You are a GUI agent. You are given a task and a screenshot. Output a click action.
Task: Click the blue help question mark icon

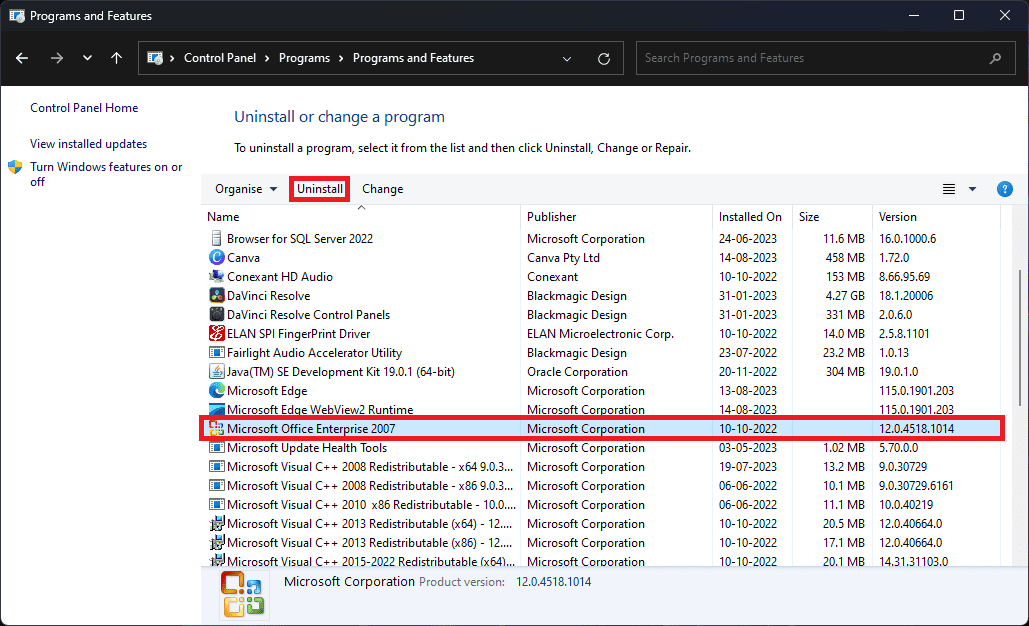pos(1005,189)
